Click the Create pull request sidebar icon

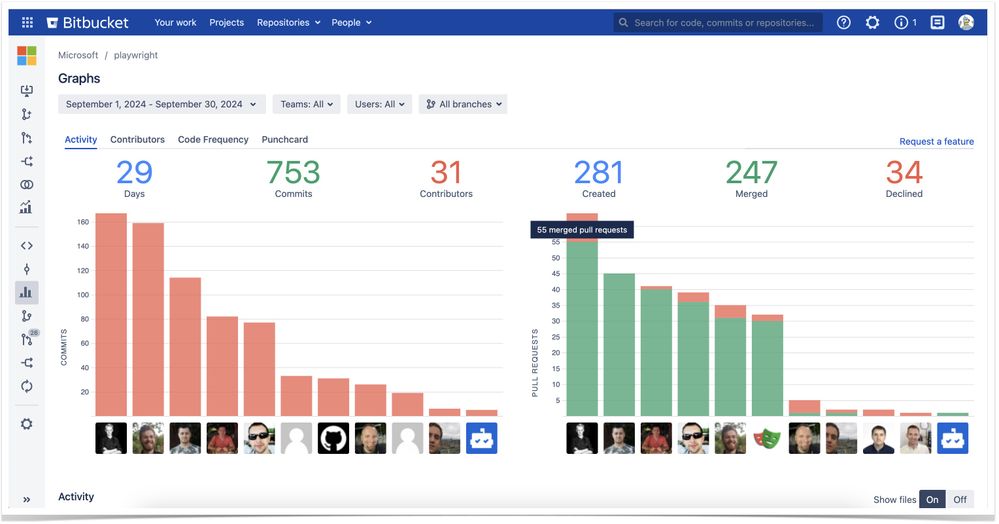27,138
